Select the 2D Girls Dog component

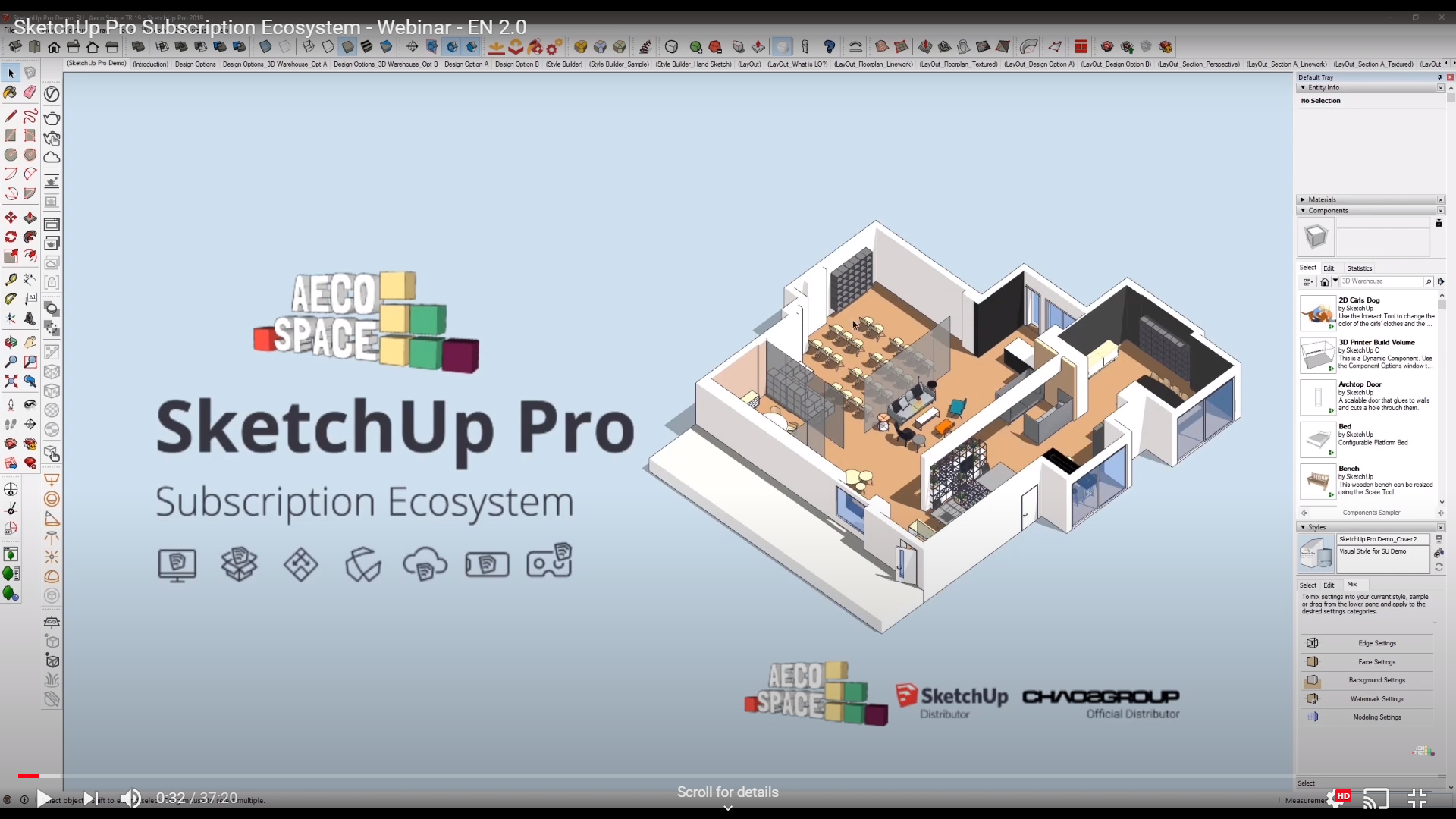(x=1368, y=312)
